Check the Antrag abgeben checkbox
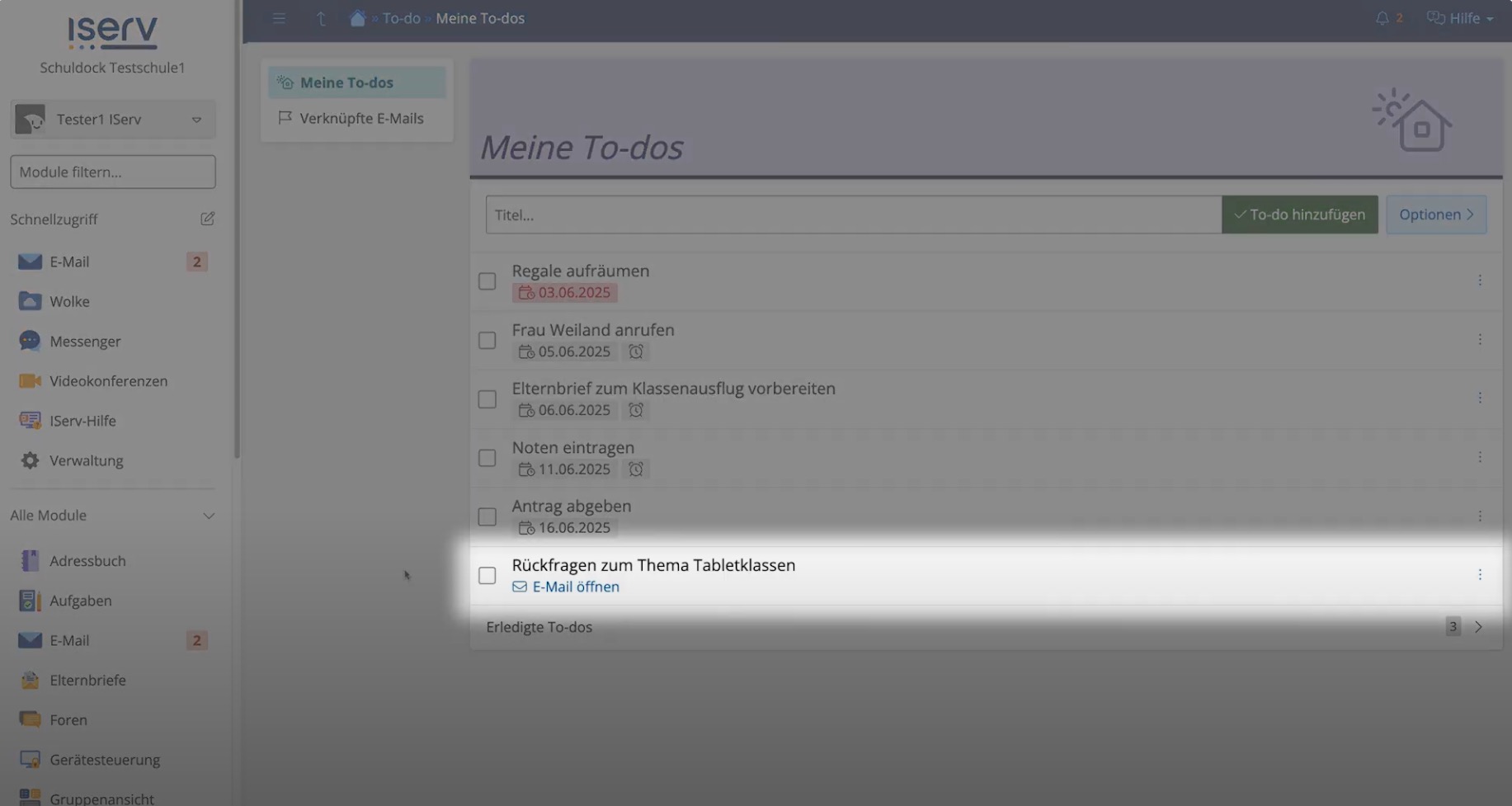Viewport: 1512px width, 806px height. (487, 516)
